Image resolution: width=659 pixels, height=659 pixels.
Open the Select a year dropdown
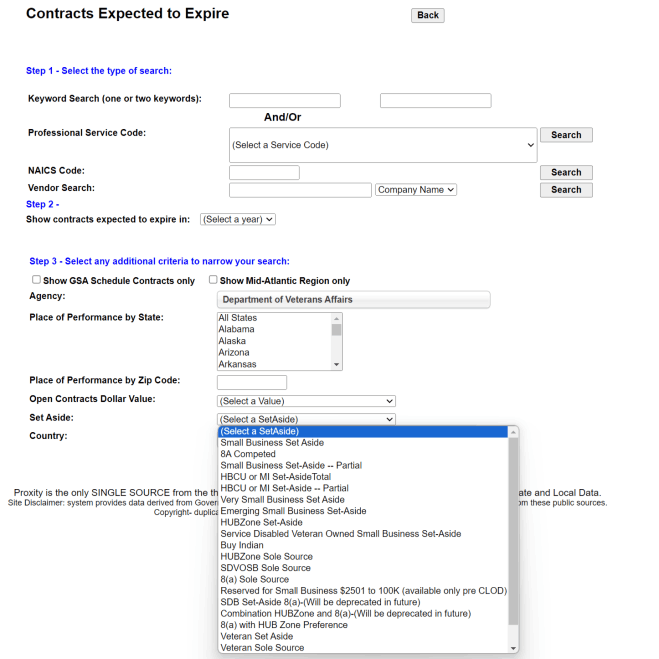238,219
